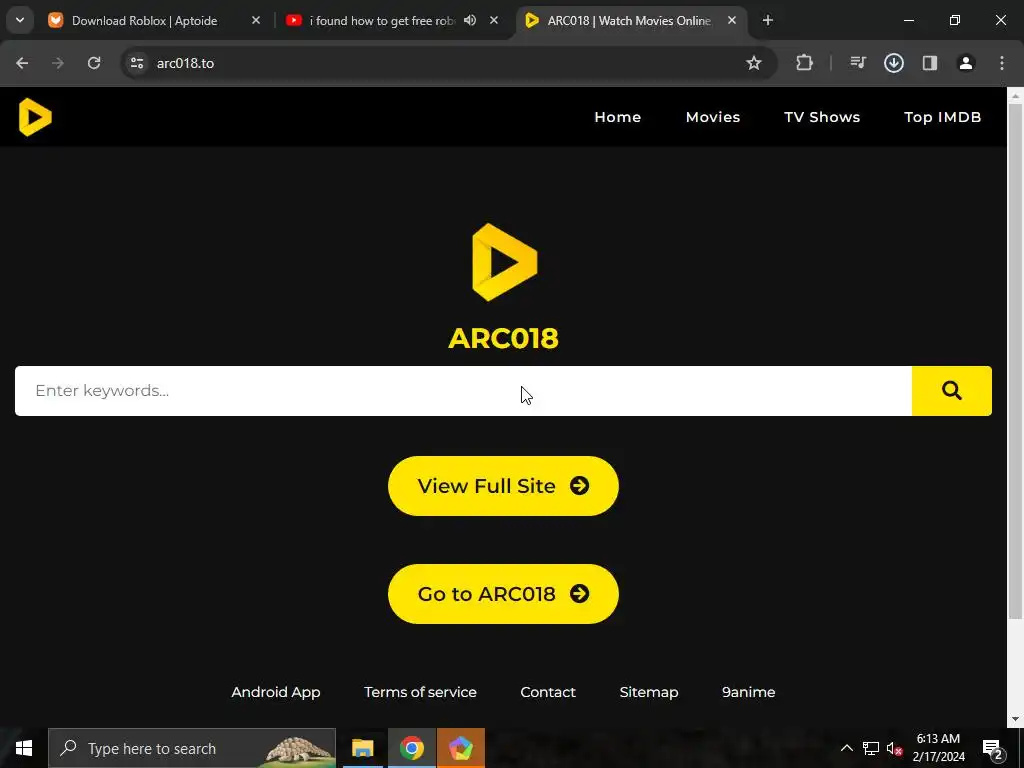Reload the page with the refresh icon
This screenshot has width=1024, height=768.
94,63
